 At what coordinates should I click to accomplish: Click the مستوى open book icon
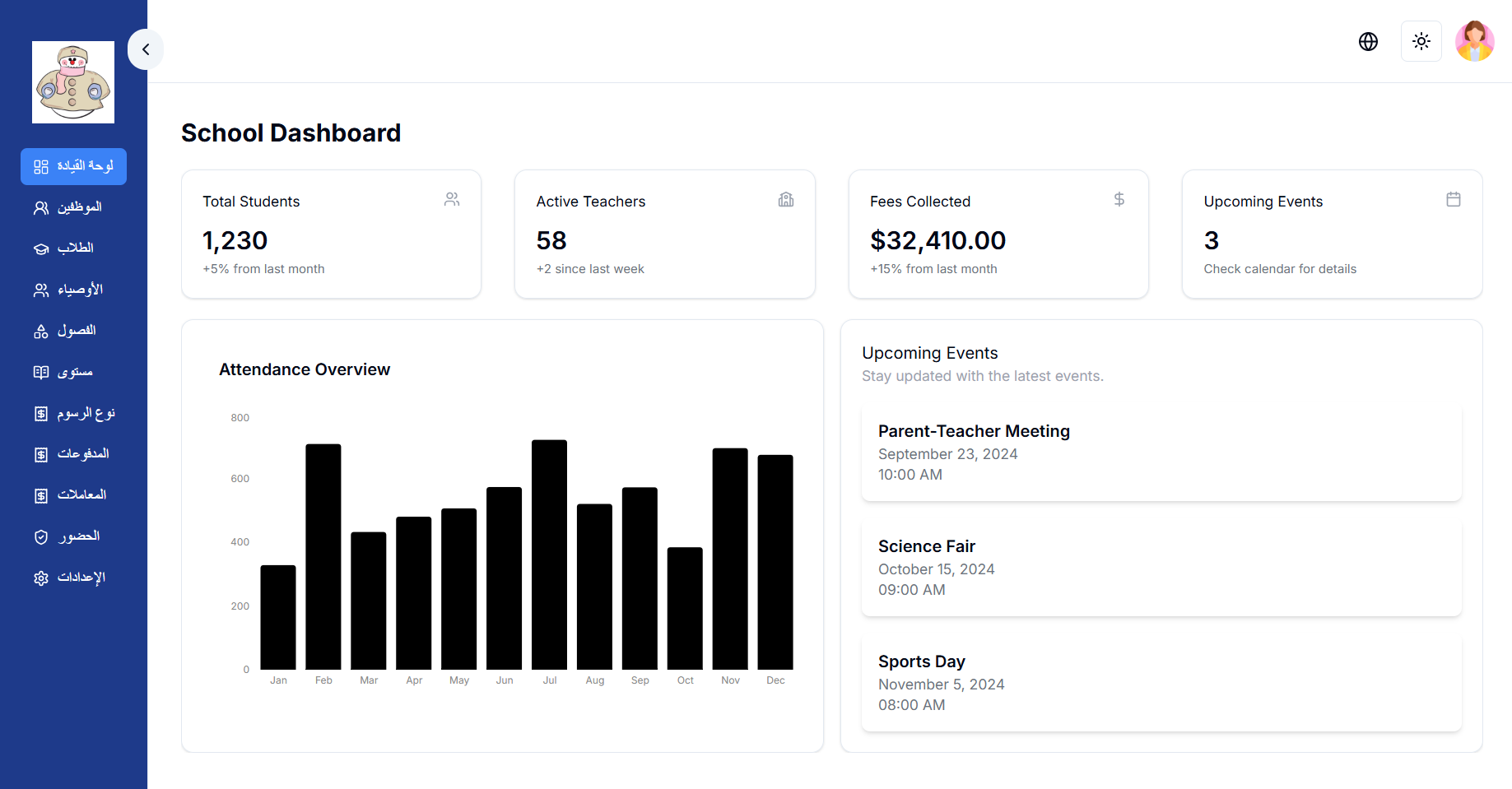coord(41,373)
